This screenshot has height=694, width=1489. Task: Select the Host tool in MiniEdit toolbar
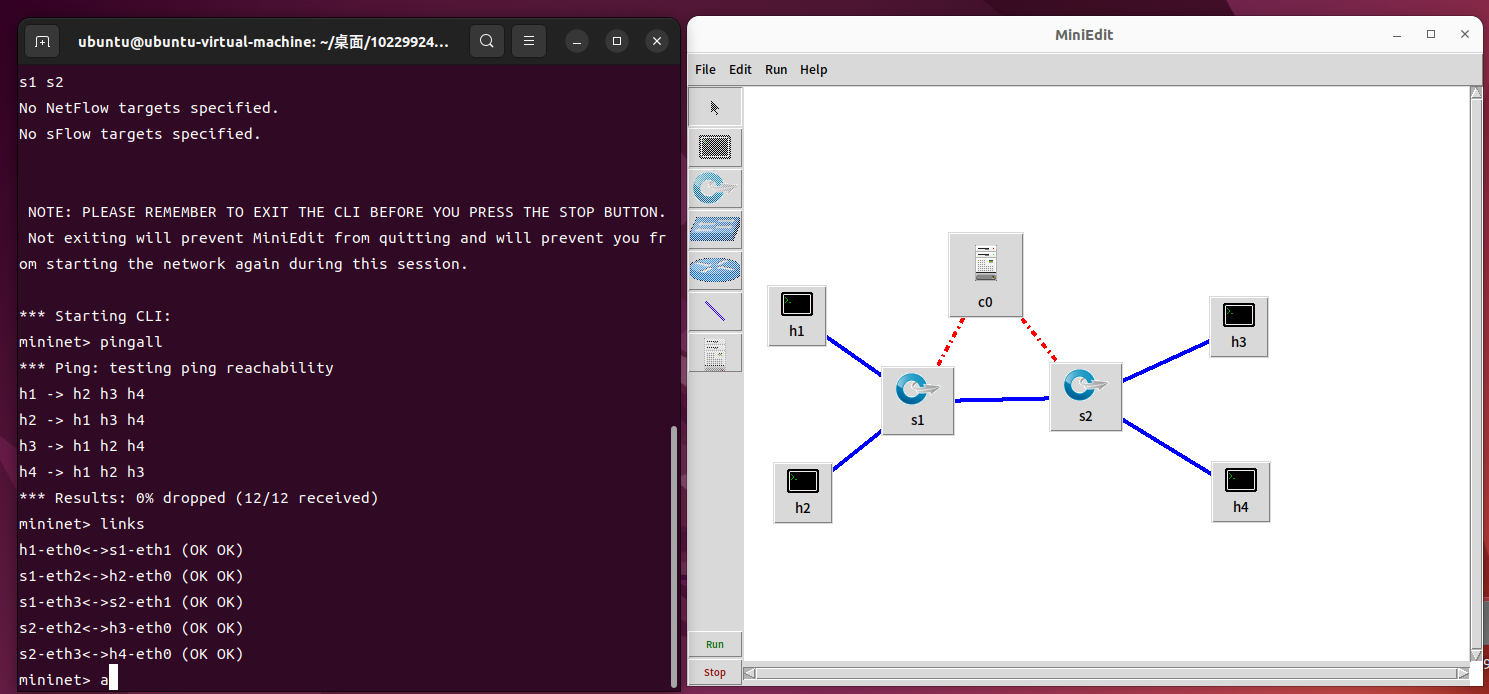tap(715, 148)
